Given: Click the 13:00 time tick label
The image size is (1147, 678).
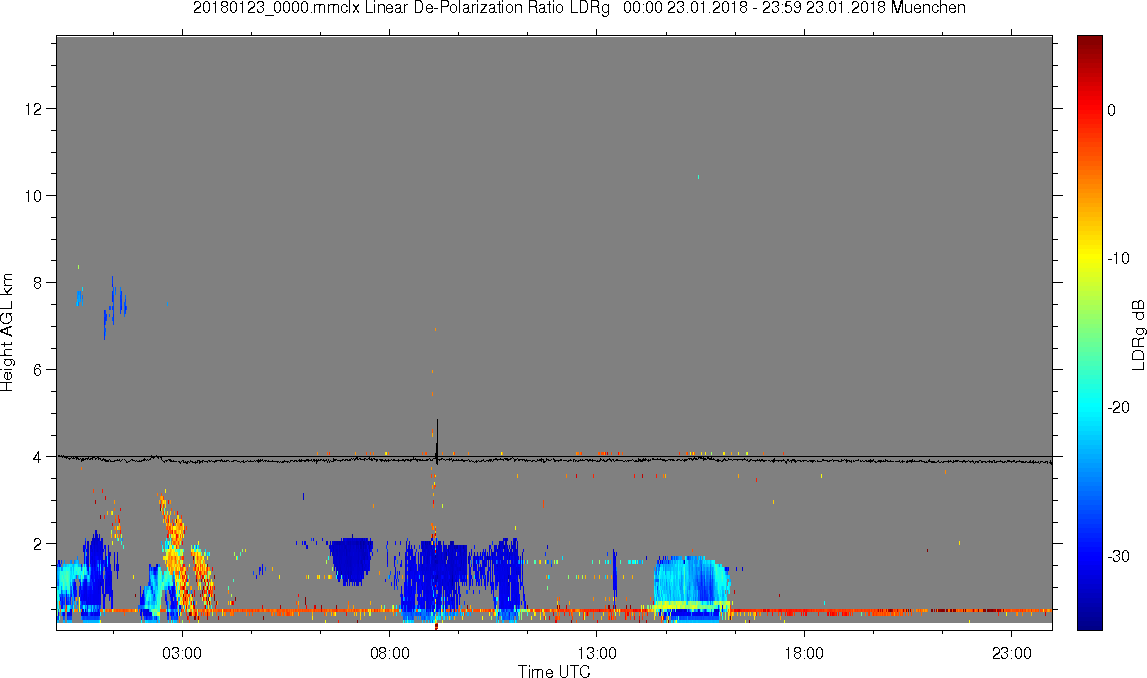Looking at the screenshot, I should pyautogui.click(x=597, y=652).
